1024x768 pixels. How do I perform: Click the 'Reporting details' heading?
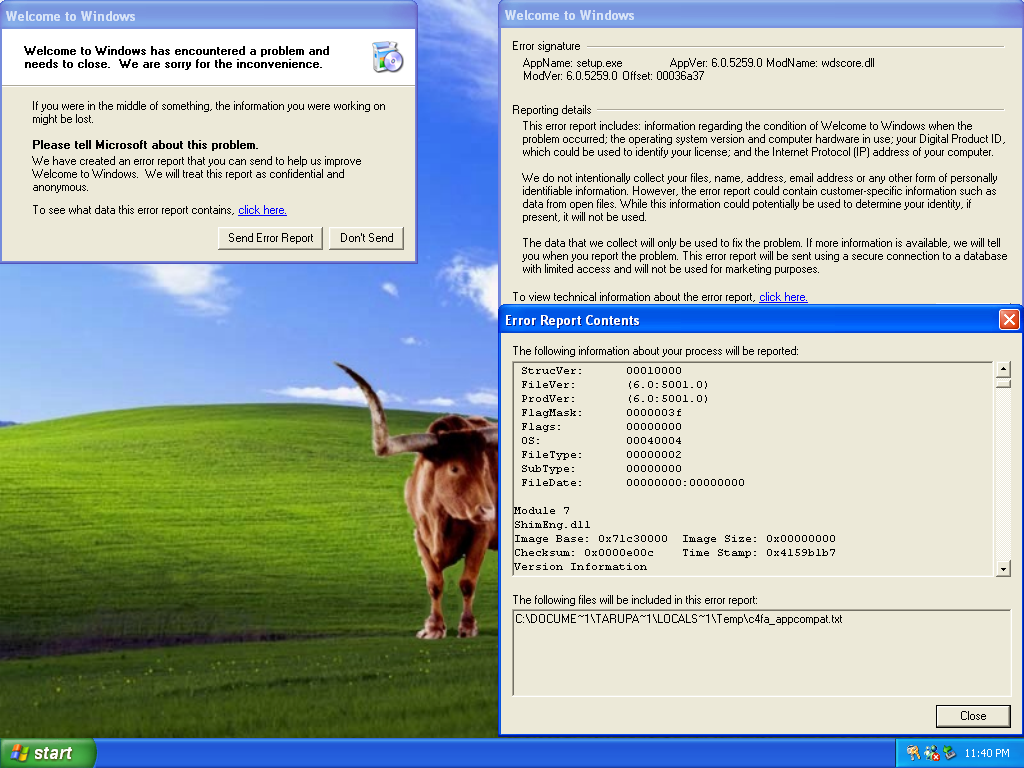(x=552, y=110)
